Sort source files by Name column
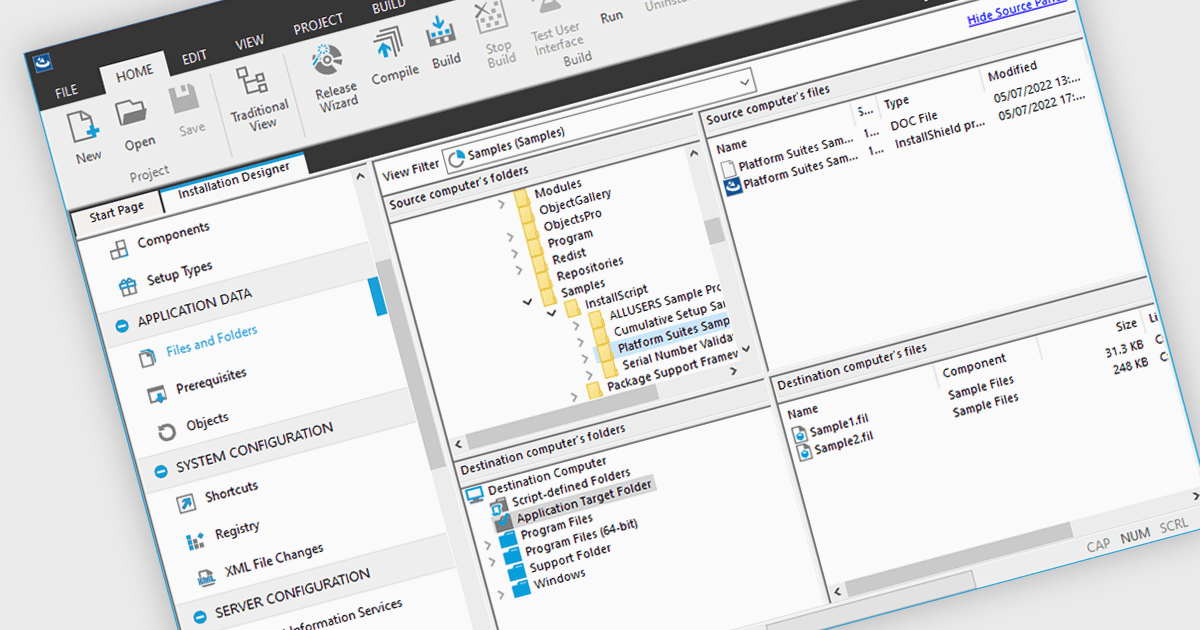The image size is (1200, 630). point(731,146)
